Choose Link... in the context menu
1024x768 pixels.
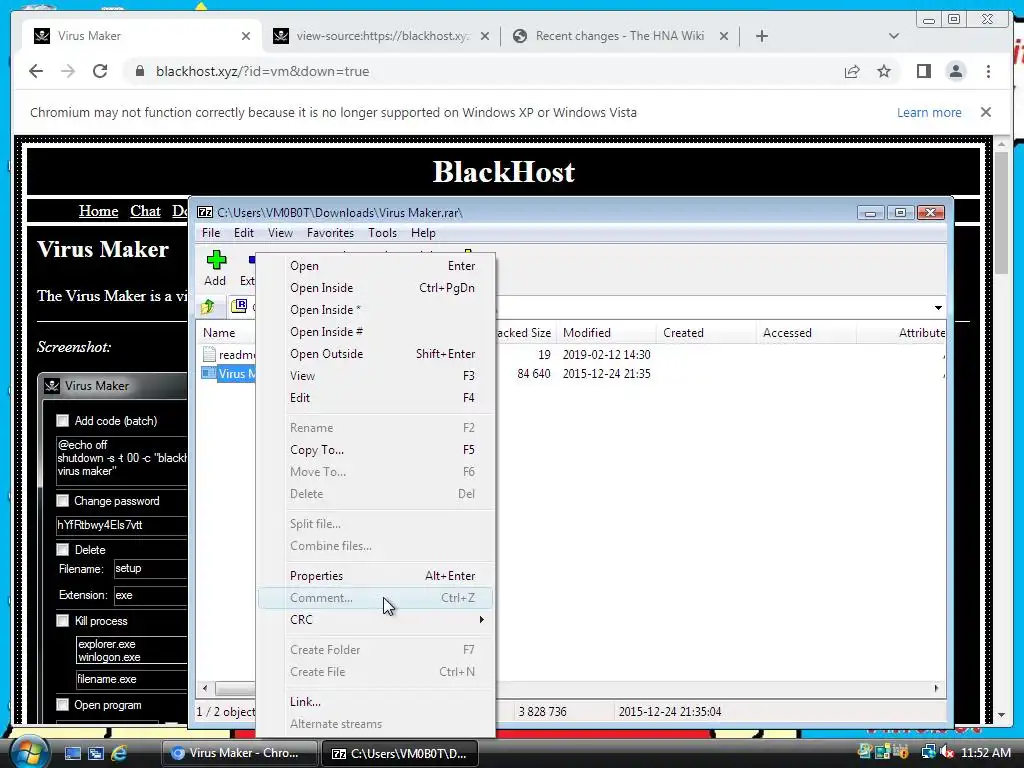pos(376,702)
